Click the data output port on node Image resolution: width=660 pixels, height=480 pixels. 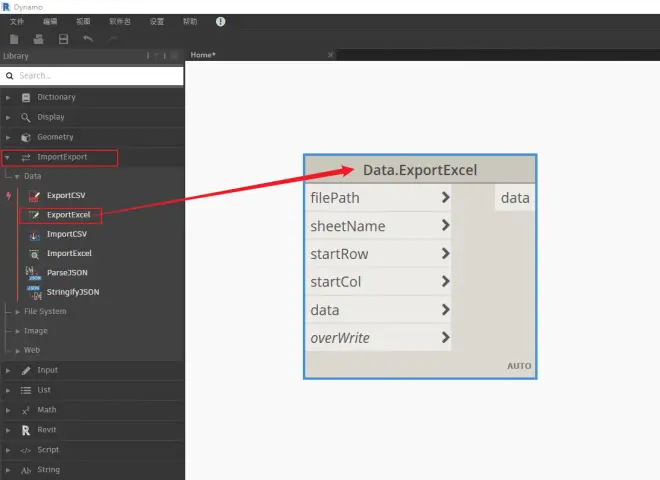pos(515,197)
